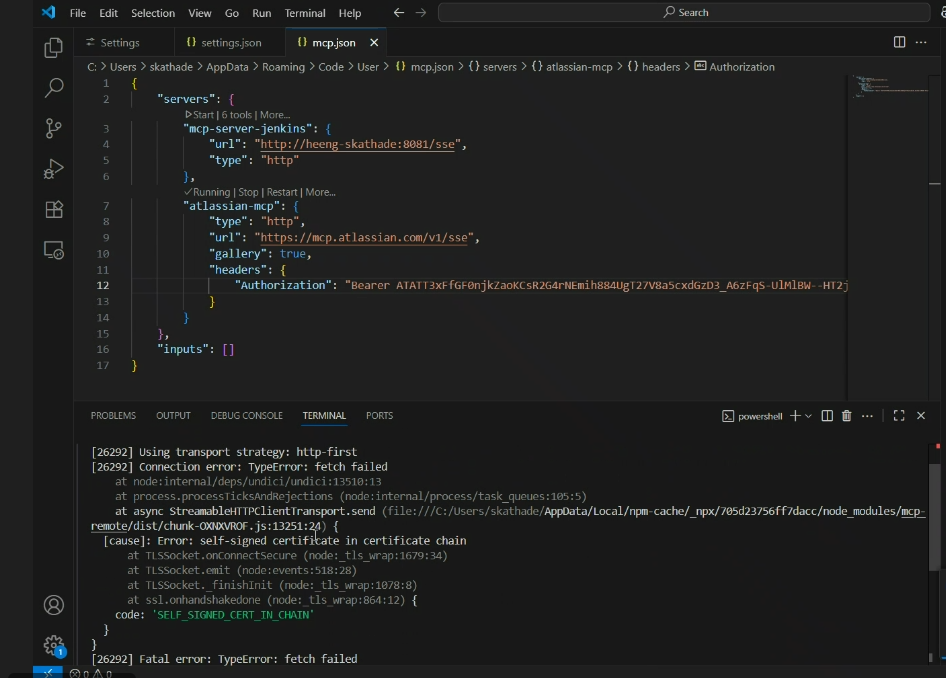Open the Help menu
The image size is (946, 678).
[350, 13]
